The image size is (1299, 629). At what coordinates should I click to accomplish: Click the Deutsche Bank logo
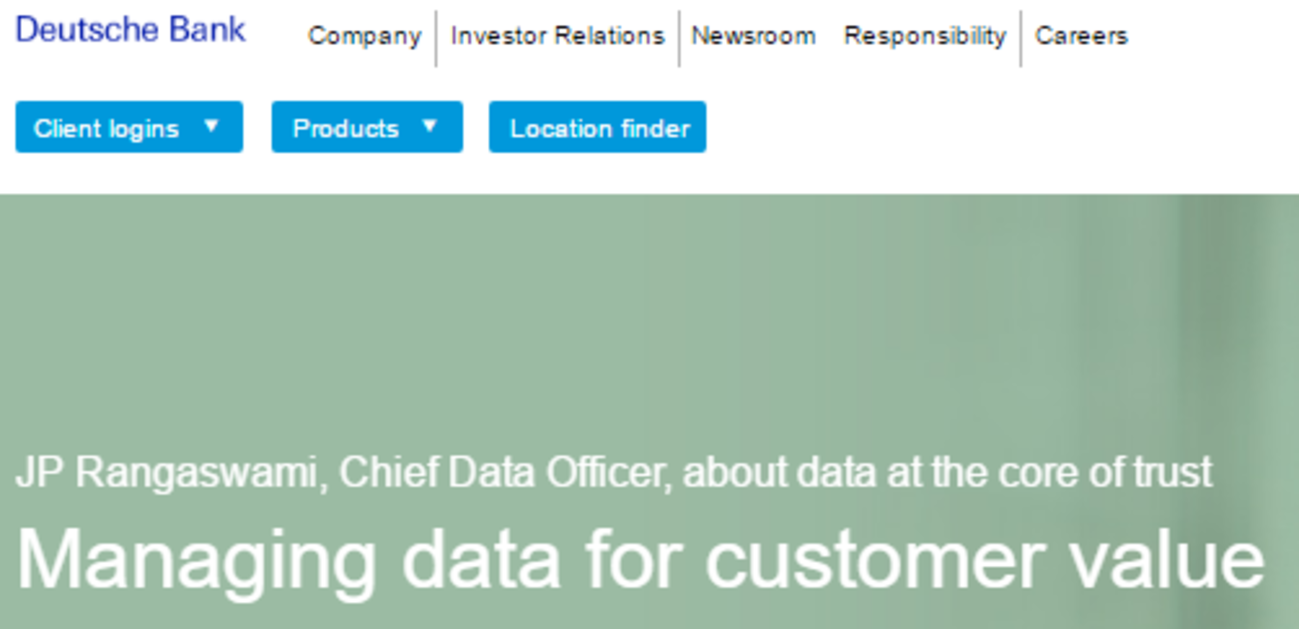pyautogui.click(x=130, y=30)
